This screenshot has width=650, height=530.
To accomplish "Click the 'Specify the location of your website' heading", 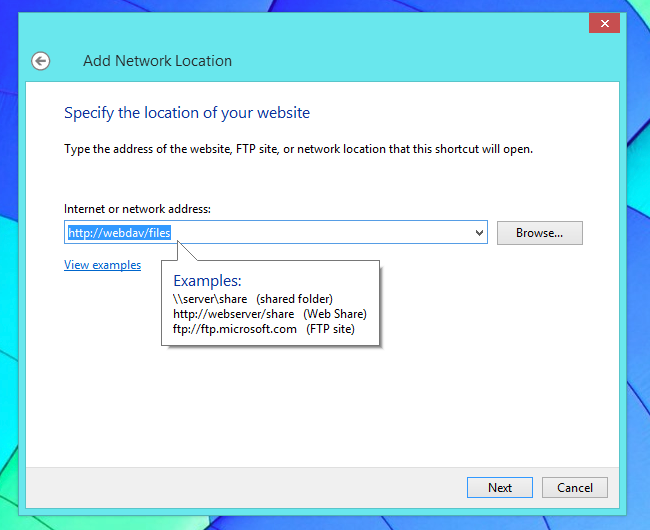I will coord(187,113).
